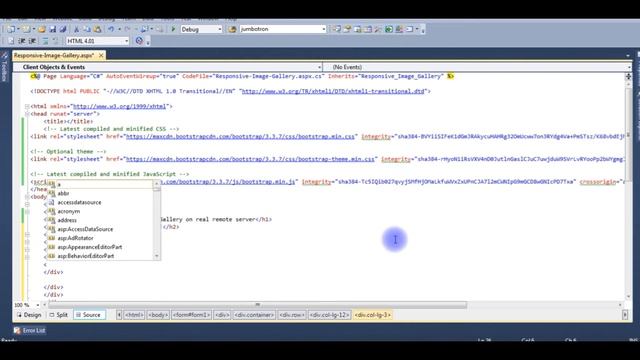Open the Error List panel tab
The image size is (640, 360).
point(29,330)
